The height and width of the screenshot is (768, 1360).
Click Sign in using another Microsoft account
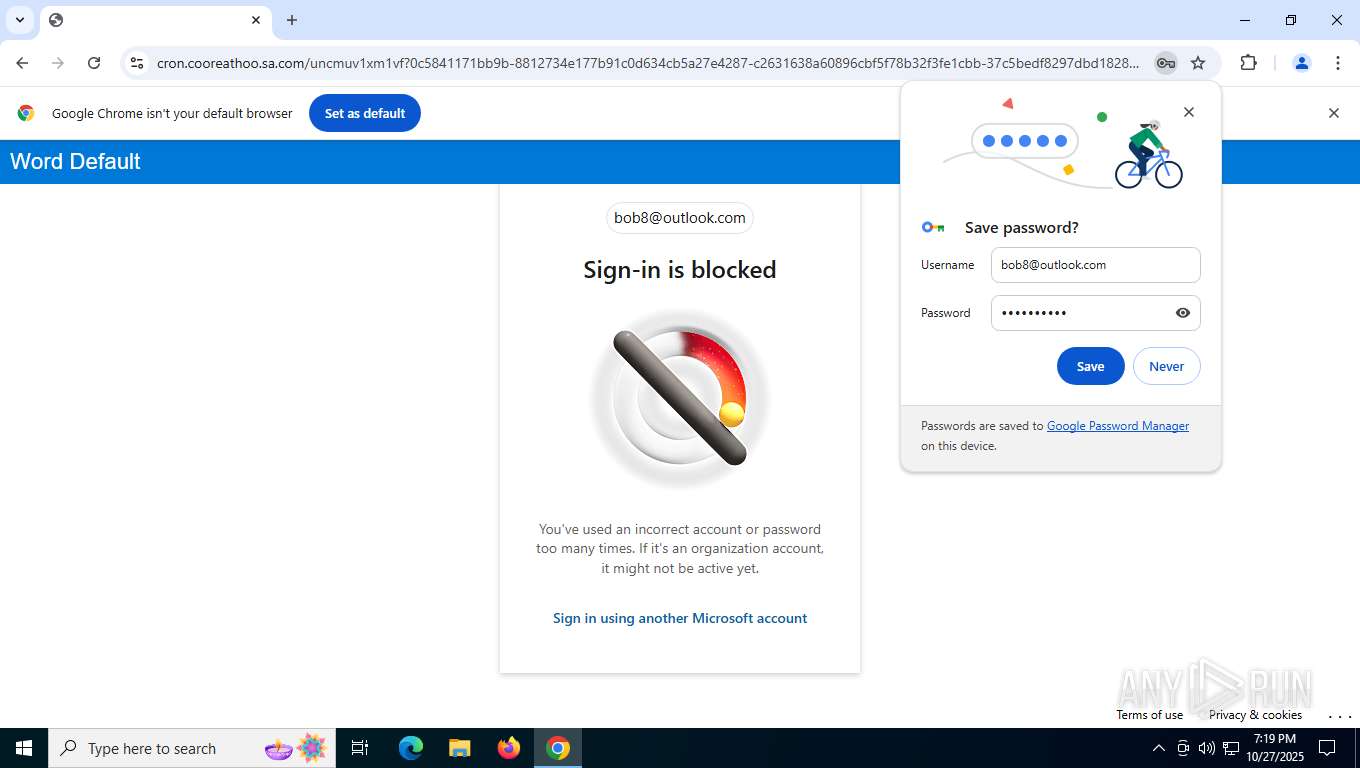click(x=680, y=618)
